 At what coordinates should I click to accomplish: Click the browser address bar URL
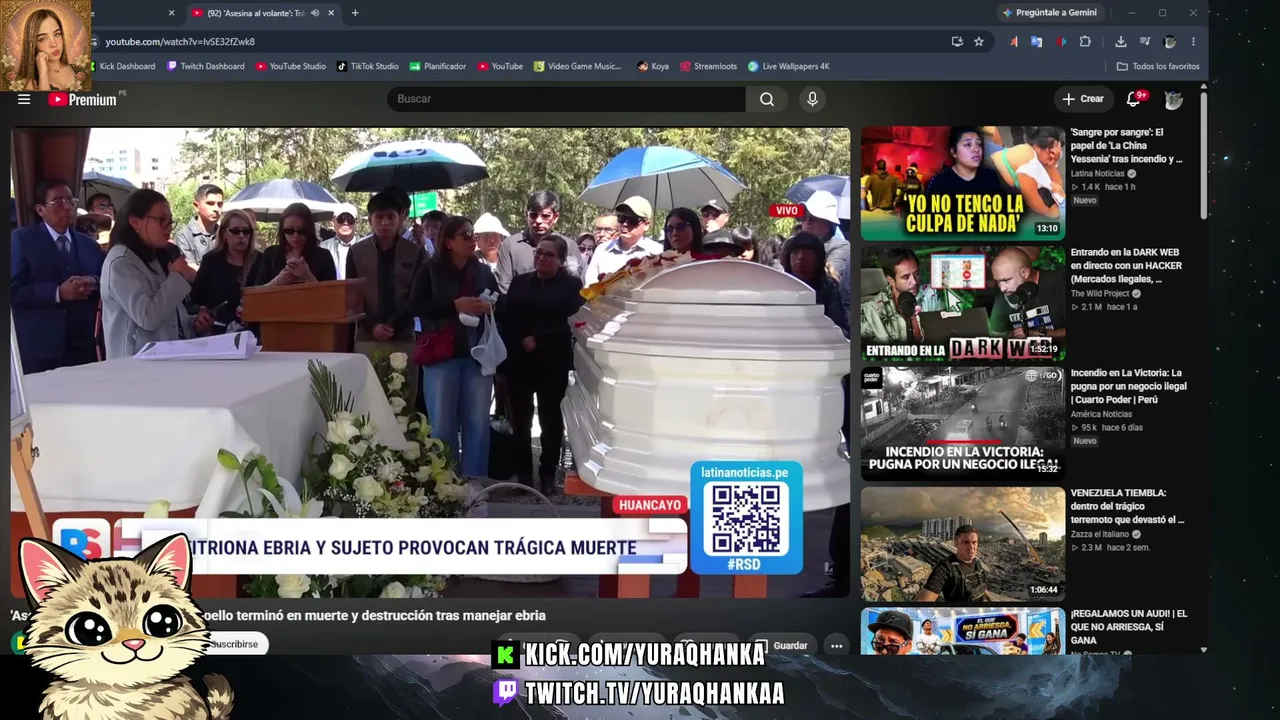pyautogui.click(x=180, y=42)
